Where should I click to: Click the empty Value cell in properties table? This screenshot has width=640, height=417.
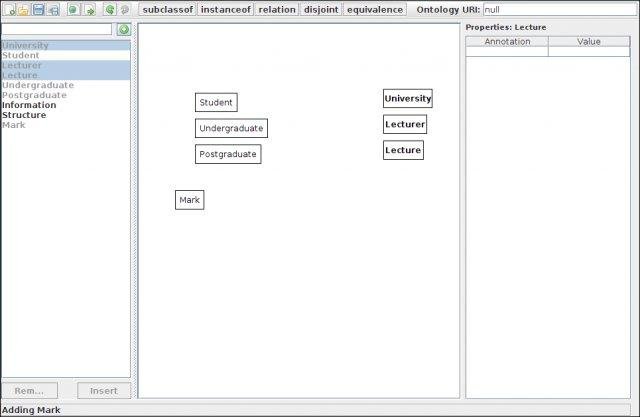589,51
